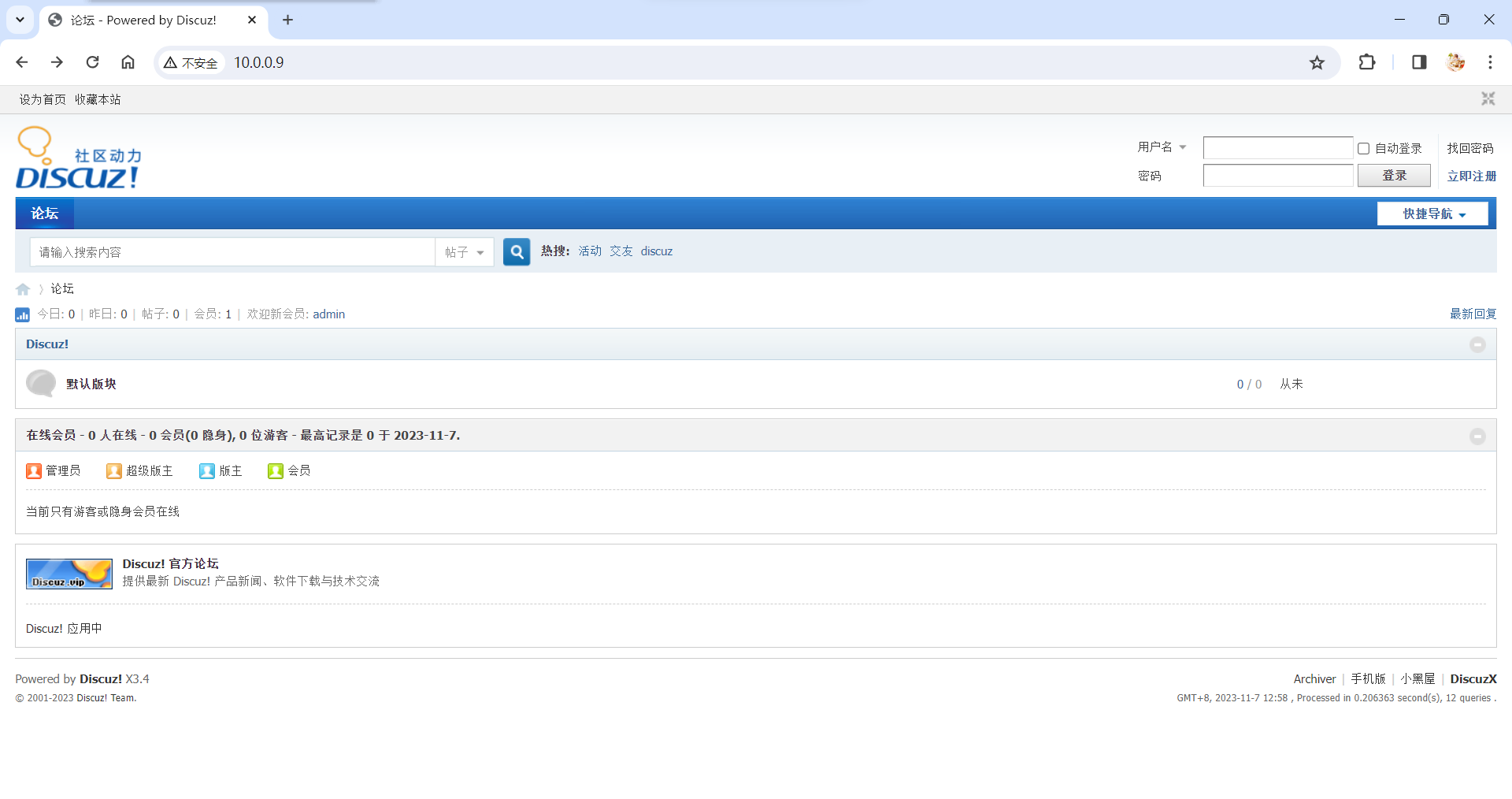Click the browser address bar URL
Screen dimensions: 1512x799
pyautogui.click(x=259, y=63)
